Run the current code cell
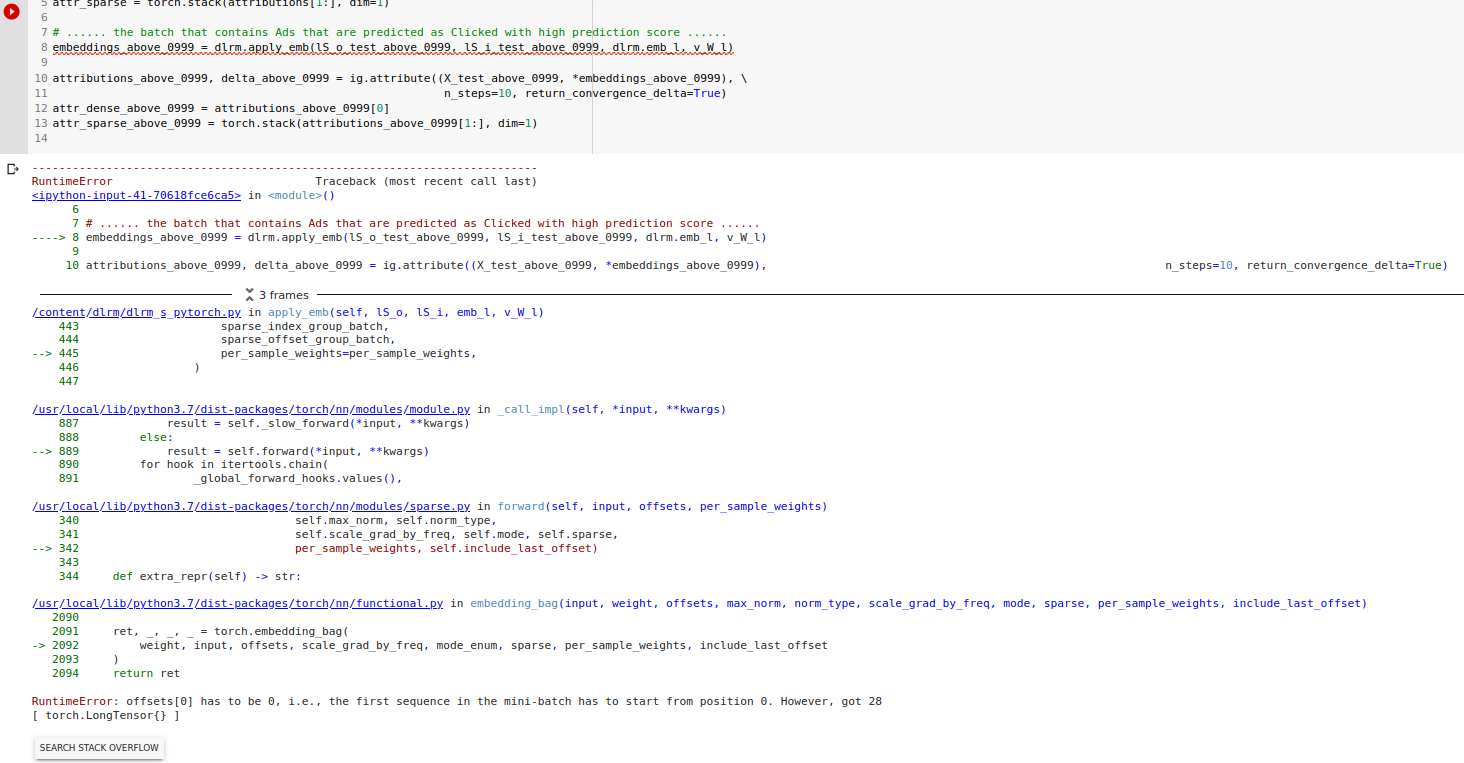 coord(11,12)
